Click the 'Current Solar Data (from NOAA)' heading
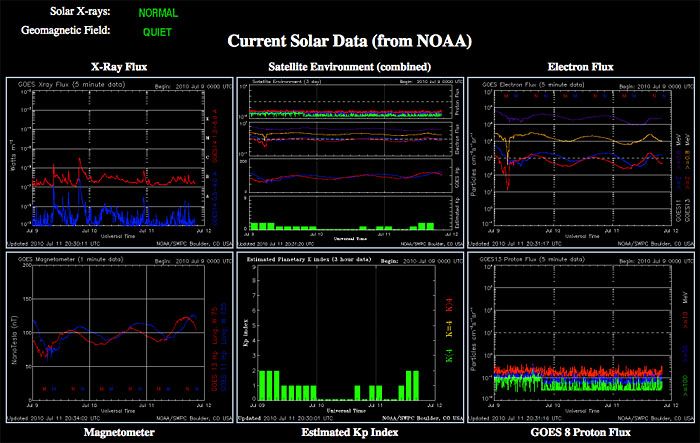The width and height of the screenshot is (700, 443). pyautogui.click(x=349, y=42)
